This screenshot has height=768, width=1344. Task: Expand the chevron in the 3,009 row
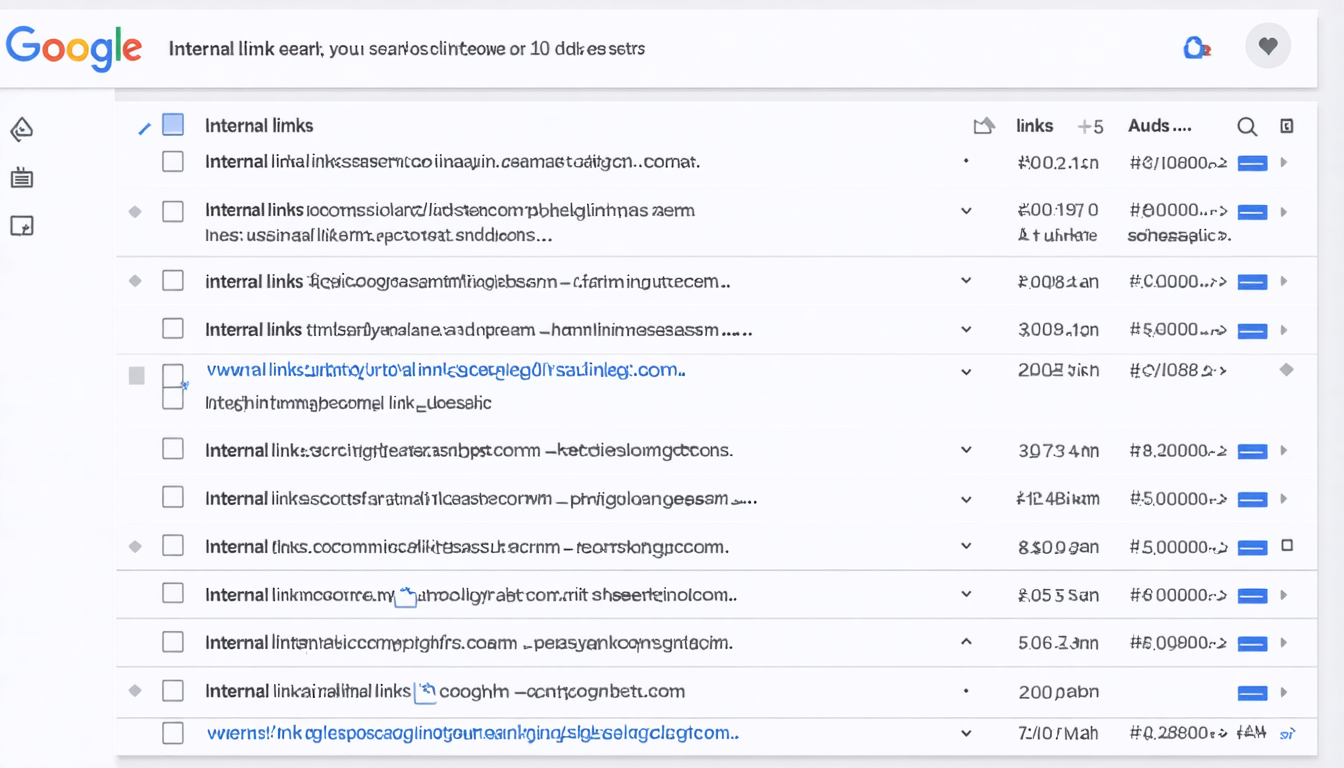[x=966, y=329]
